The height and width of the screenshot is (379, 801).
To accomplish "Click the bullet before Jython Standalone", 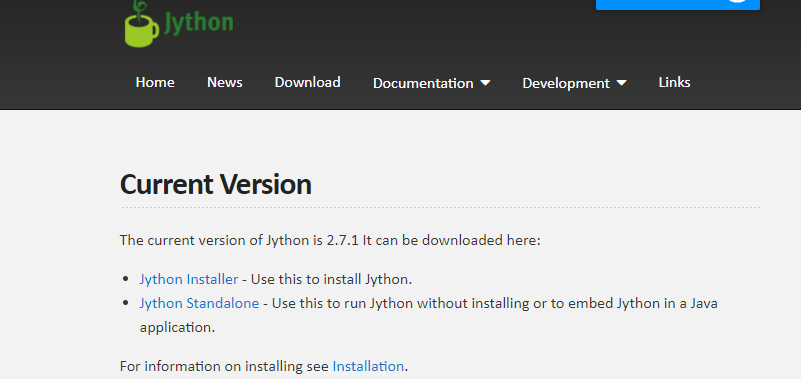I will coord(126,303).
